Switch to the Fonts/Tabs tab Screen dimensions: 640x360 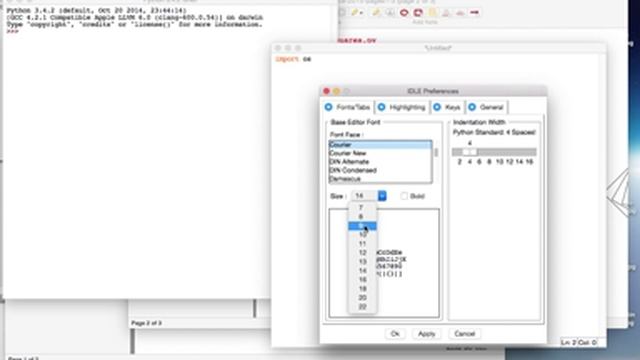348,107
